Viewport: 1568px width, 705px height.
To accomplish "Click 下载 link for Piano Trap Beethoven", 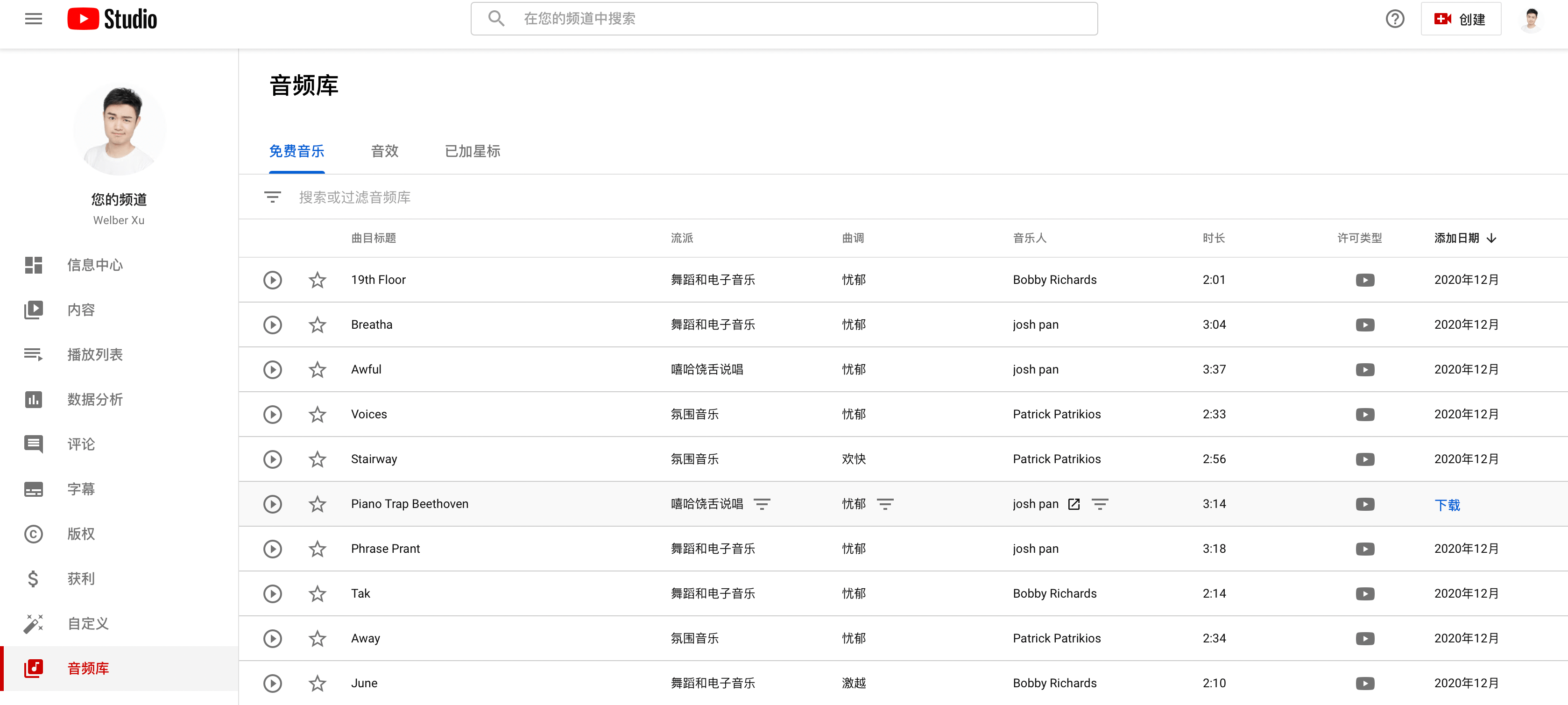I will click(1447, 505).
